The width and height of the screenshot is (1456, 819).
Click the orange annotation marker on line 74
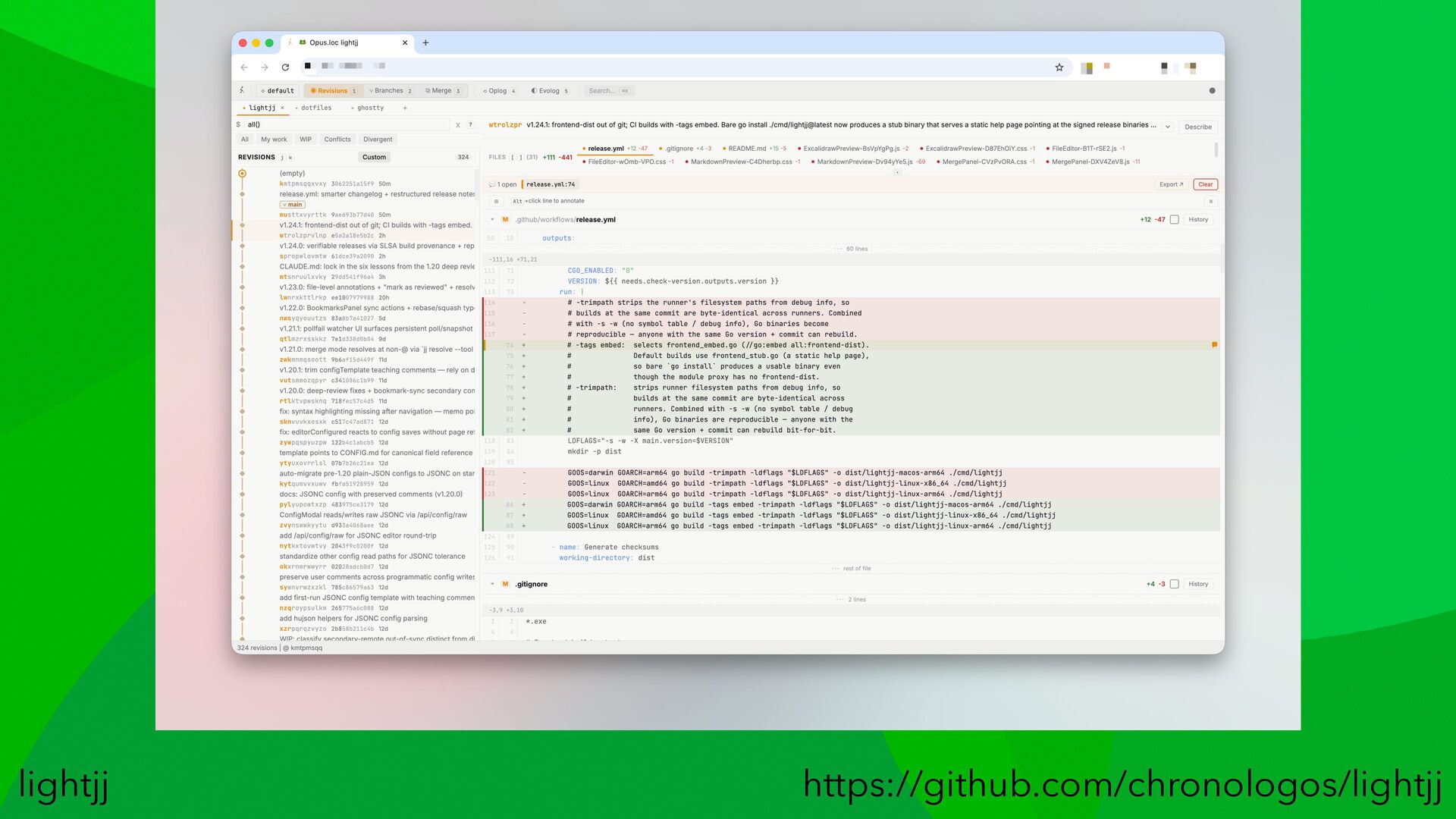click(1214, 345)
